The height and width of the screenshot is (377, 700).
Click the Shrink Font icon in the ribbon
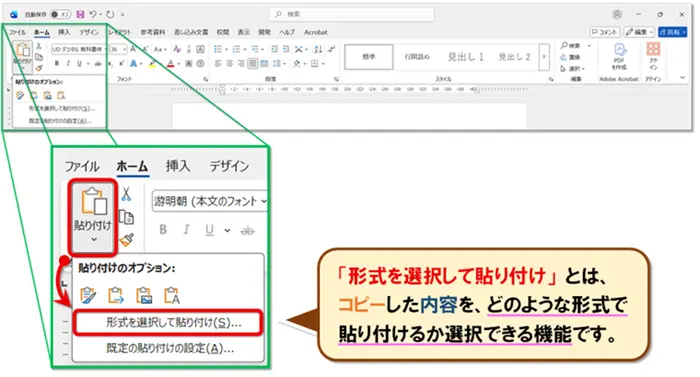tap(145, 49)
